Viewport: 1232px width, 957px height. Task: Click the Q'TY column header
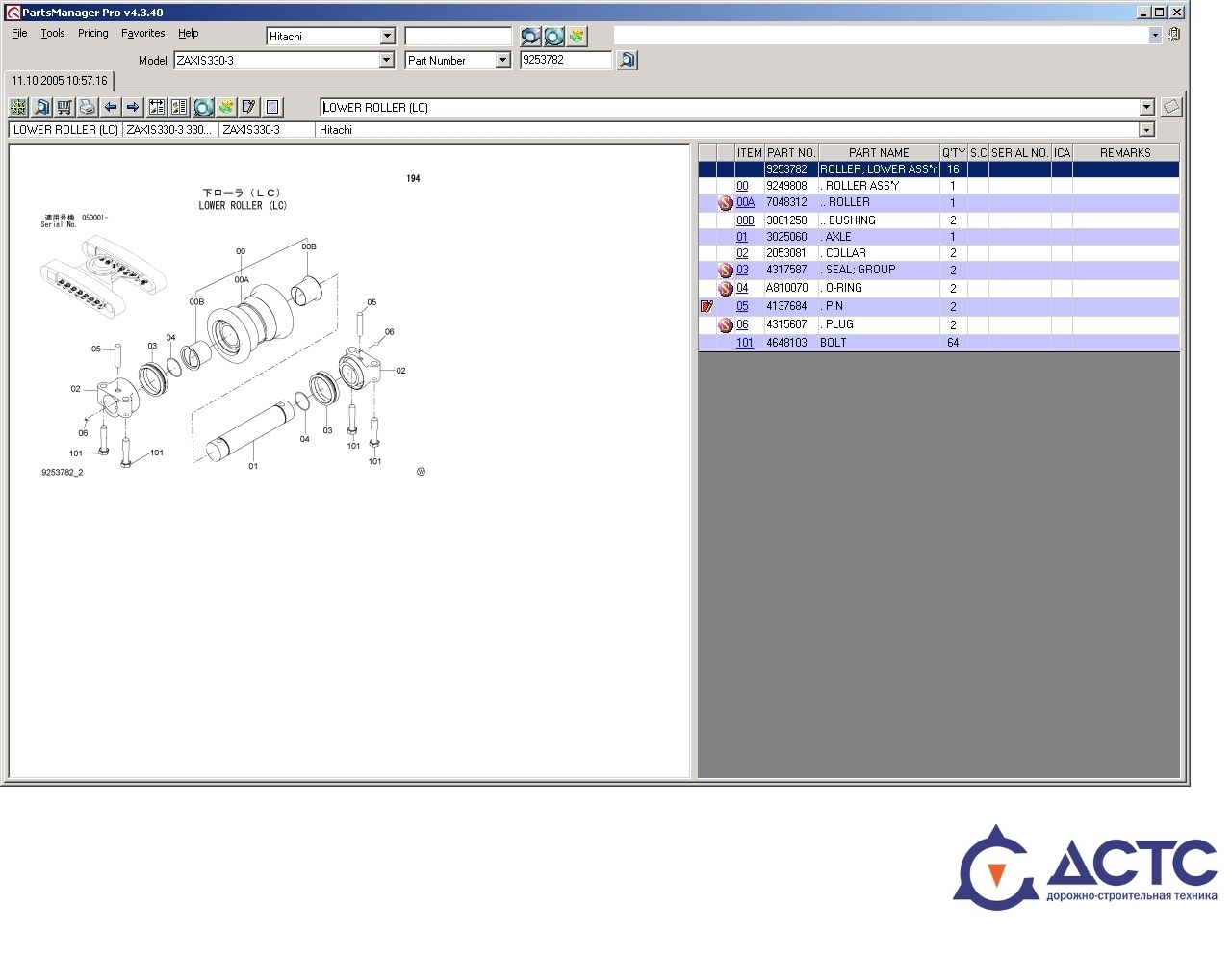click(x=954, y=152)
